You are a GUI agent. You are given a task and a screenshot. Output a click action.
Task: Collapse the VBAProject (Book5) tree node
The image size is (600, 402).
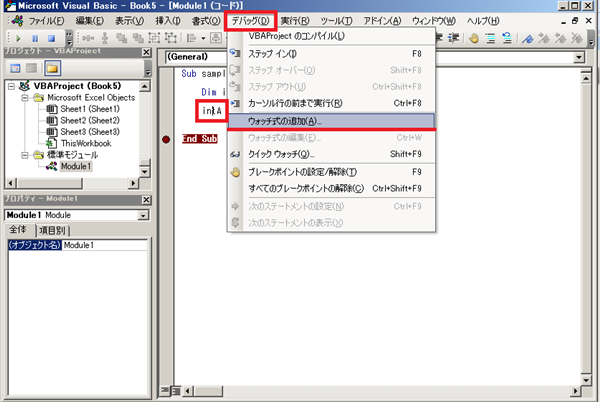tap(11, 86)
